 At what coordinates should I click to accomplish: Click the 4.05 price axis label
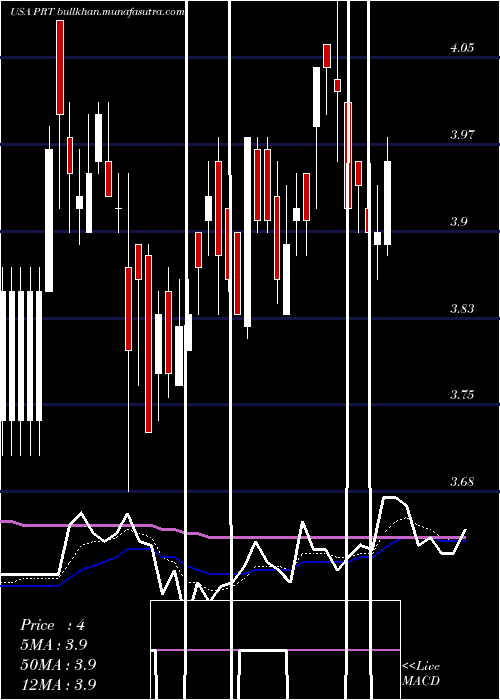point(462,48)
